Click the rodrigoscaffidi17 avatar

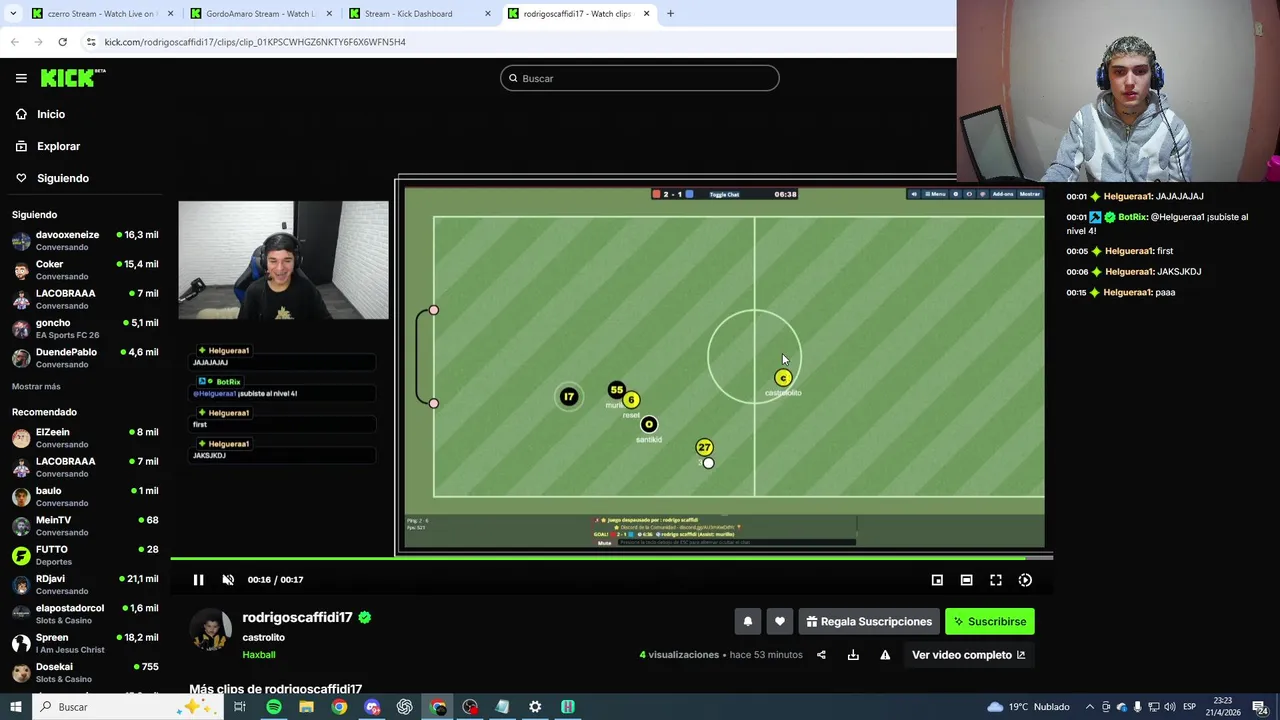(x=211, y=630)
